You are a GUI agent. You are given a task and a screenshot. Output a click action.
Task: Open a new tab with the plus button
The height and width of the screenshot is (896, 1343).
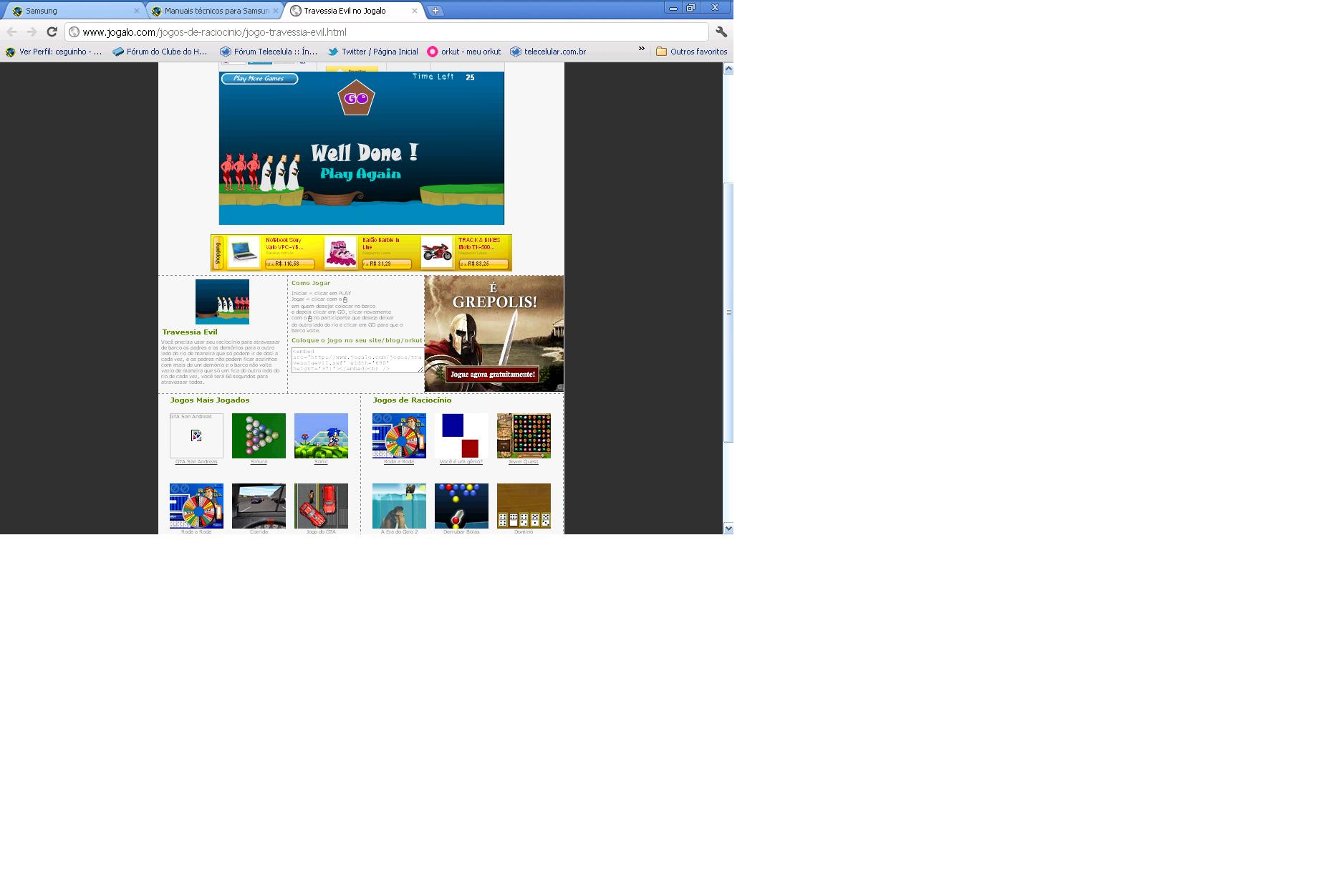coord(435,11)
